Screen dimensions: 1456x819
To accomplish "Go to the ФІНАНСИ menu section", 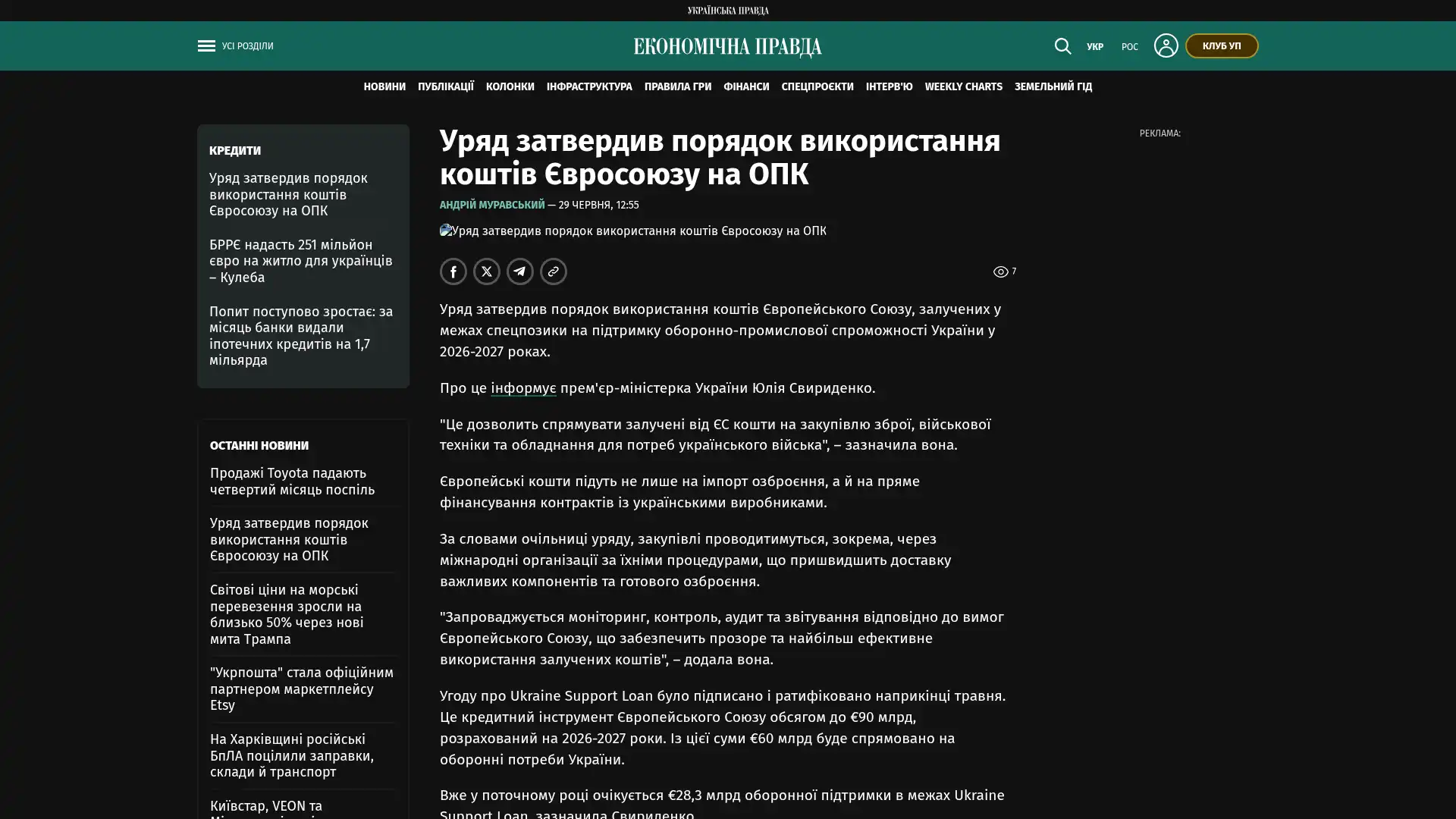I will (746, 86).
